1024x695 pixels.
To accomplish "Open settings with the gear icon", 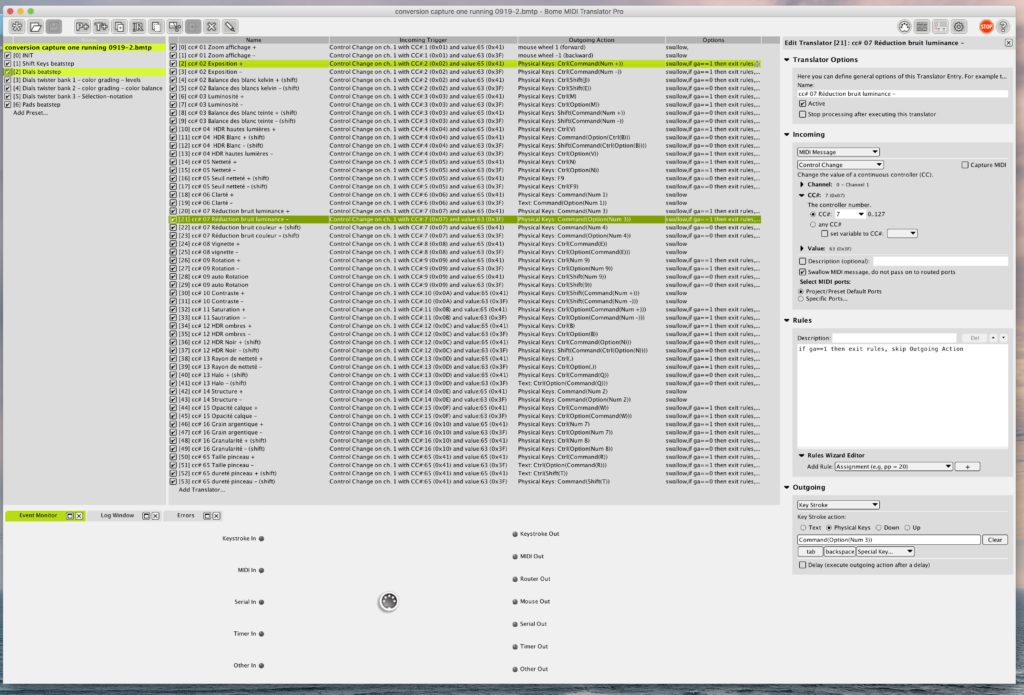I will coord(959,27).
